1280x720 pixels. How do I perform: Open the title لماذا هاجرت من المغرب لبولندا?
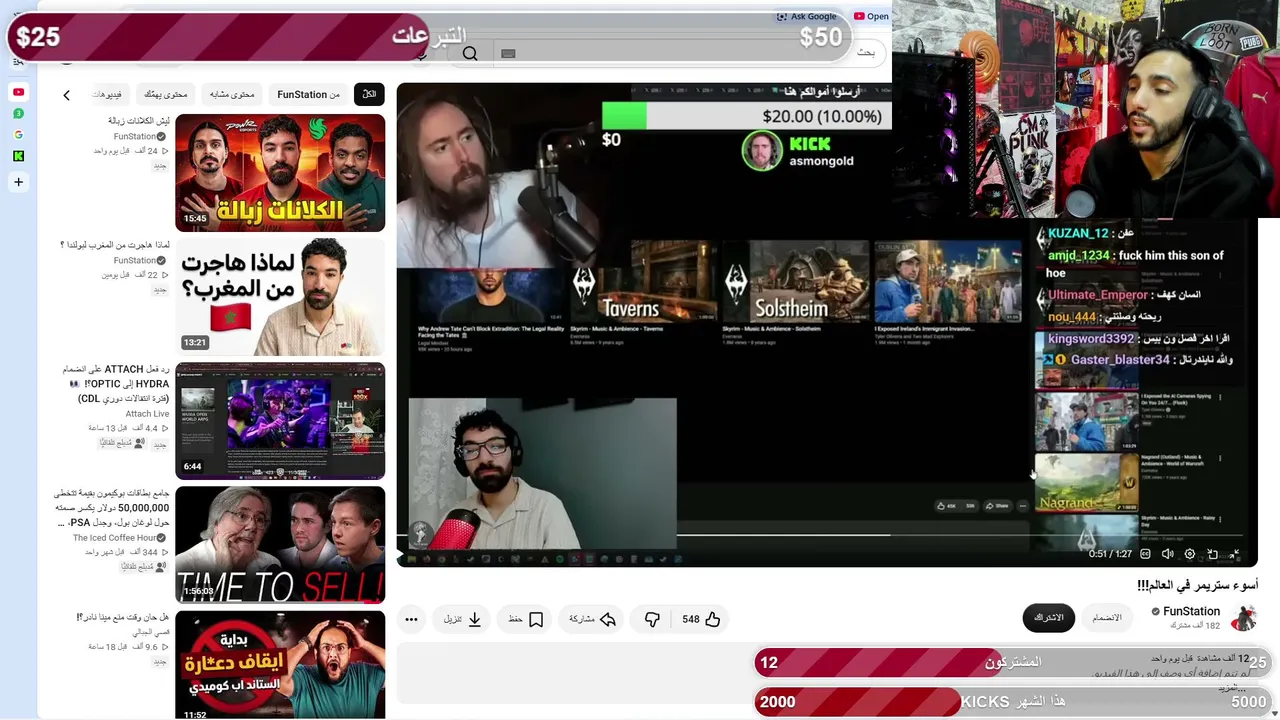click(115, 245)
